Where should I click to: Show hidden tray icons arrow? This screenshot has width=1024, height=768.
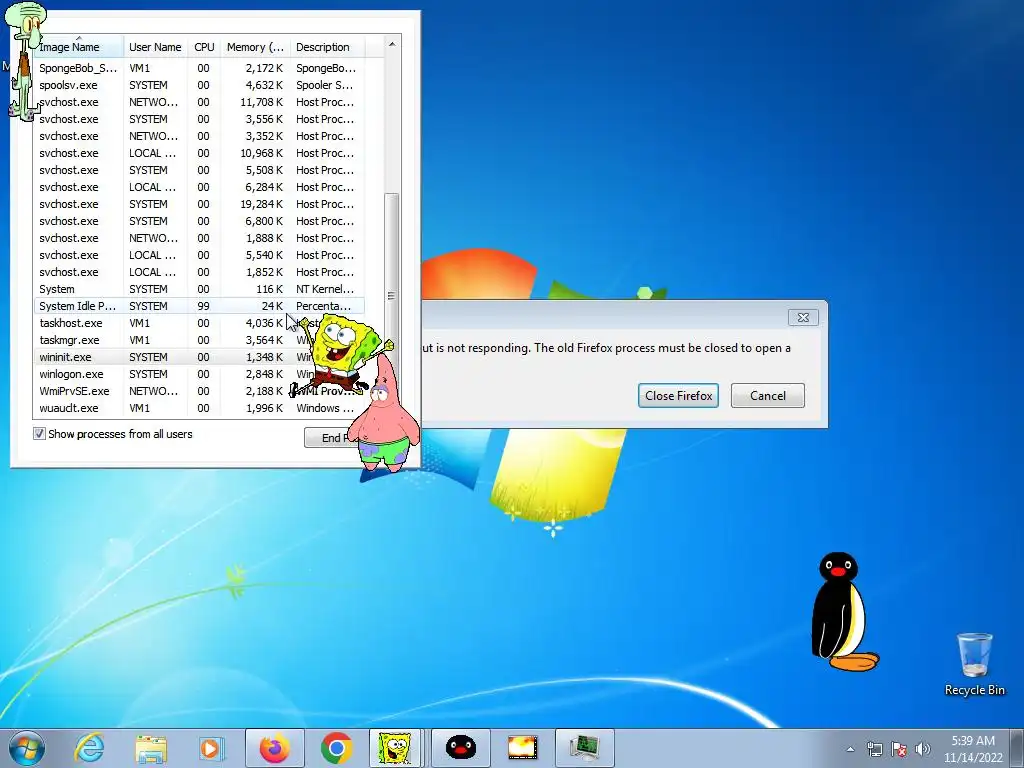coord(850,749)
